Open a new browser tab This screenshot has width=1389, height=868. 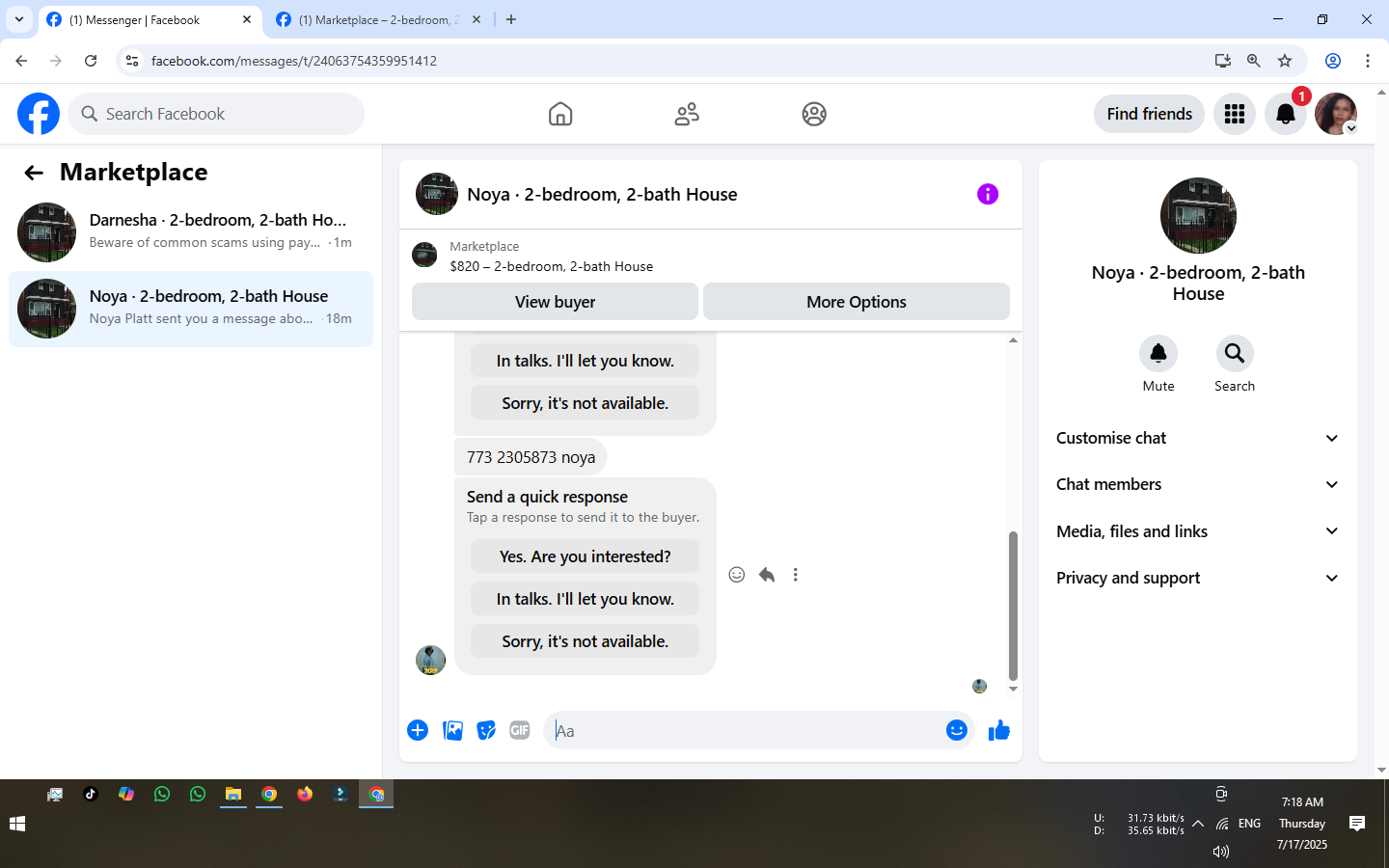click(x=511, y=19)
